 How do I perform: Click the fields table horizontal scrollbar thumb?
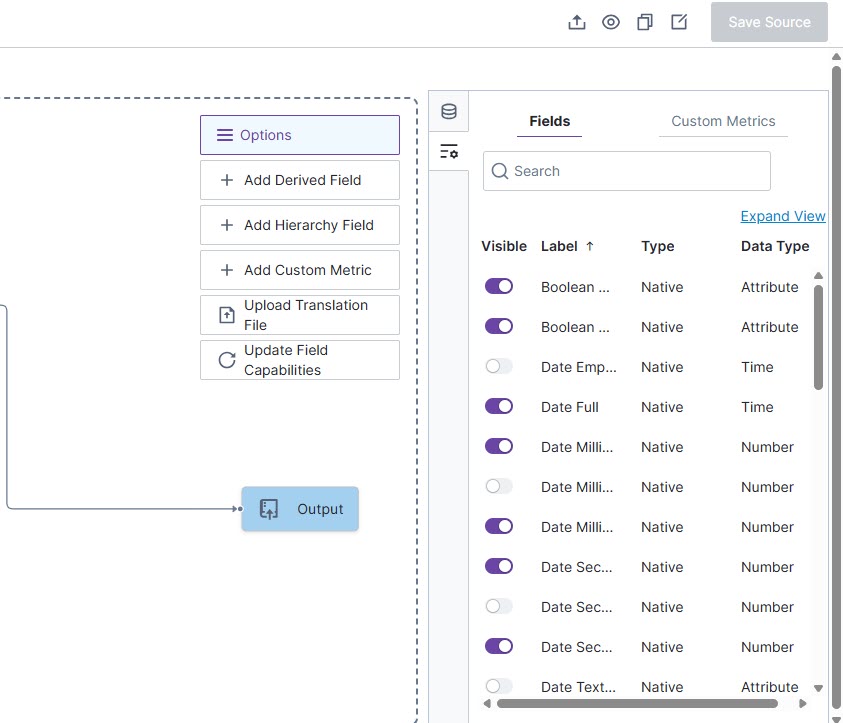pos(637,704)
